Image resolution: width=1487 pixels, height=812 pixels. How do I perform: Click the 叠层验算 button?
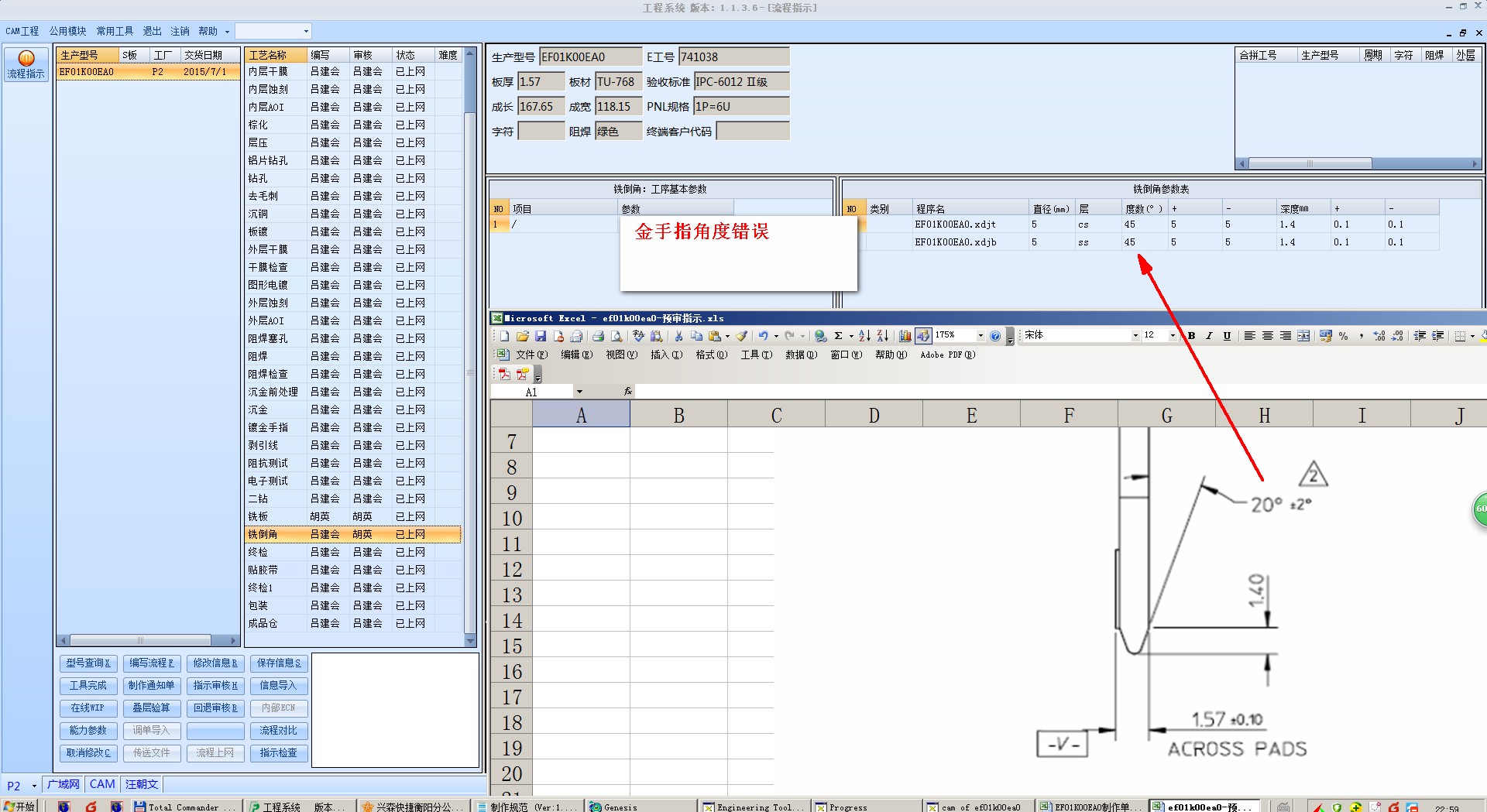point(152,708)
